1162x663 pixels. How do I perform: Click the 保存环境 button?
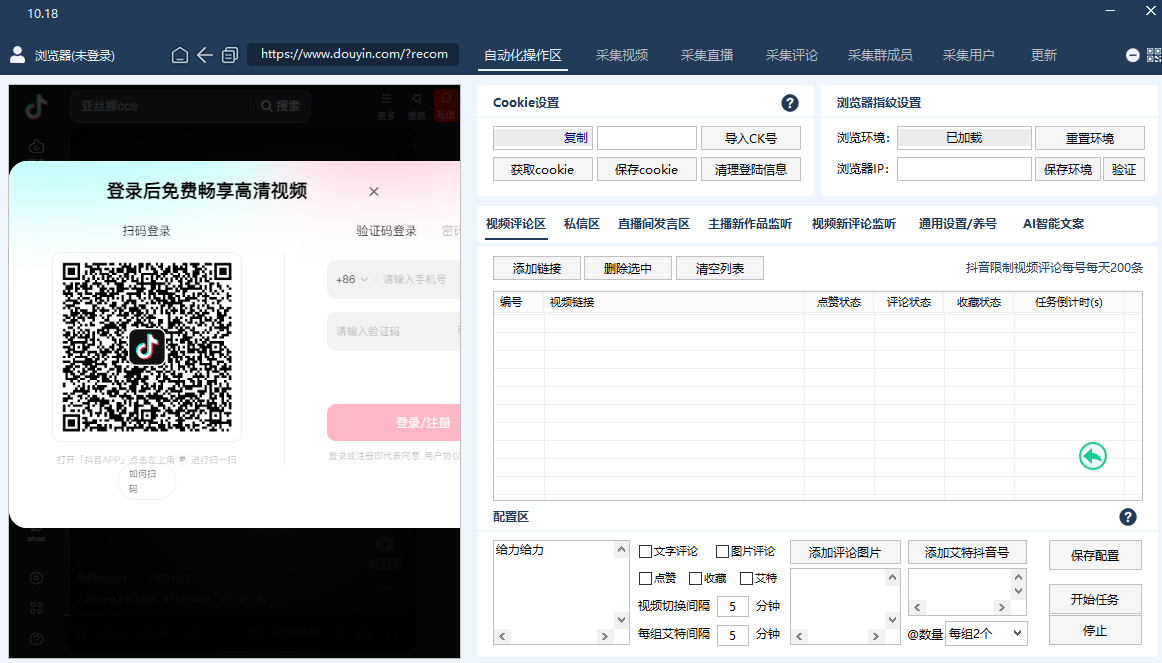tap(1068, 170)
